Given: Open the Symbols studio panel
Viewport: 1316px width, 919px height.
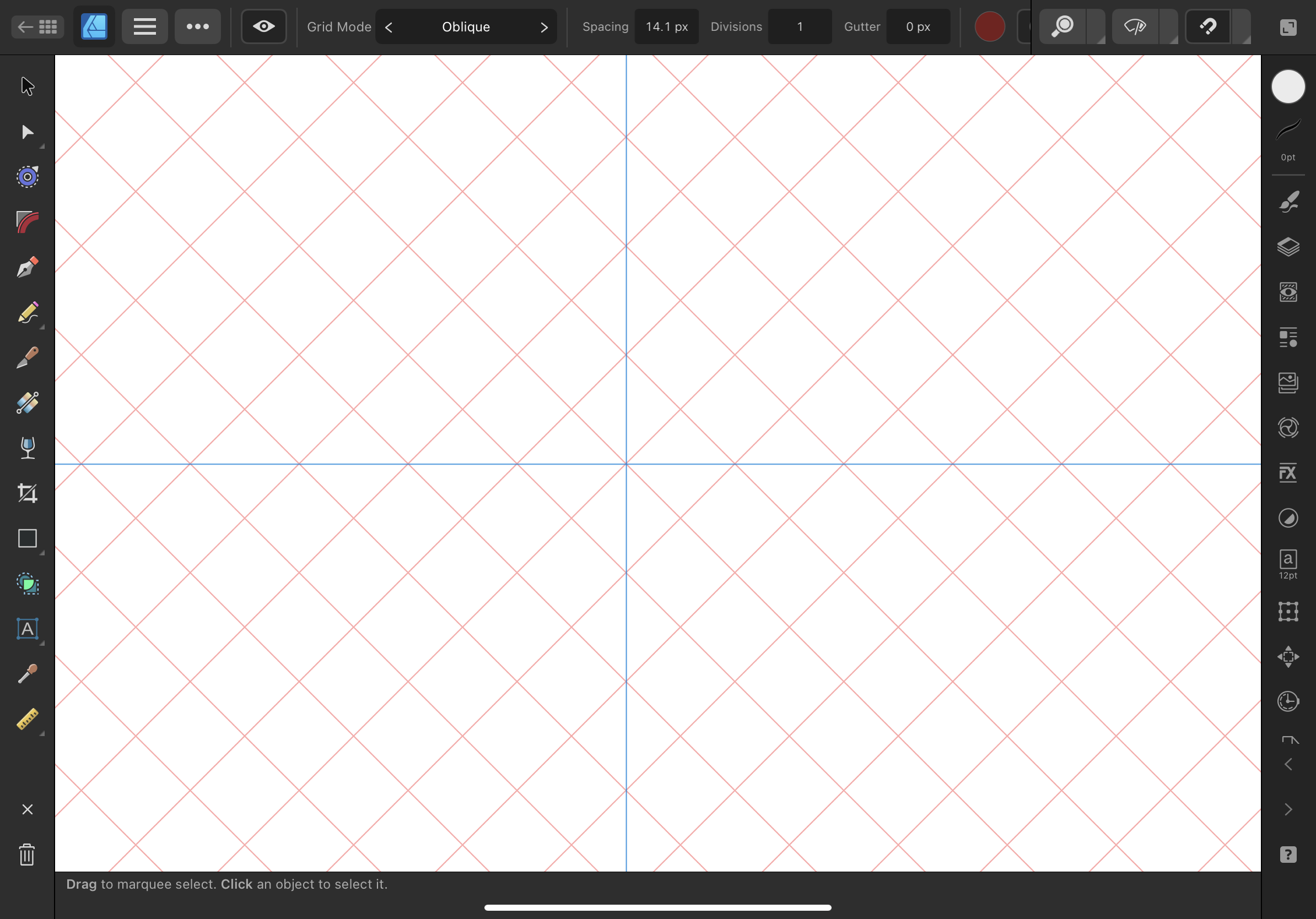Looking at the screenshot, I should [1288, 428].
